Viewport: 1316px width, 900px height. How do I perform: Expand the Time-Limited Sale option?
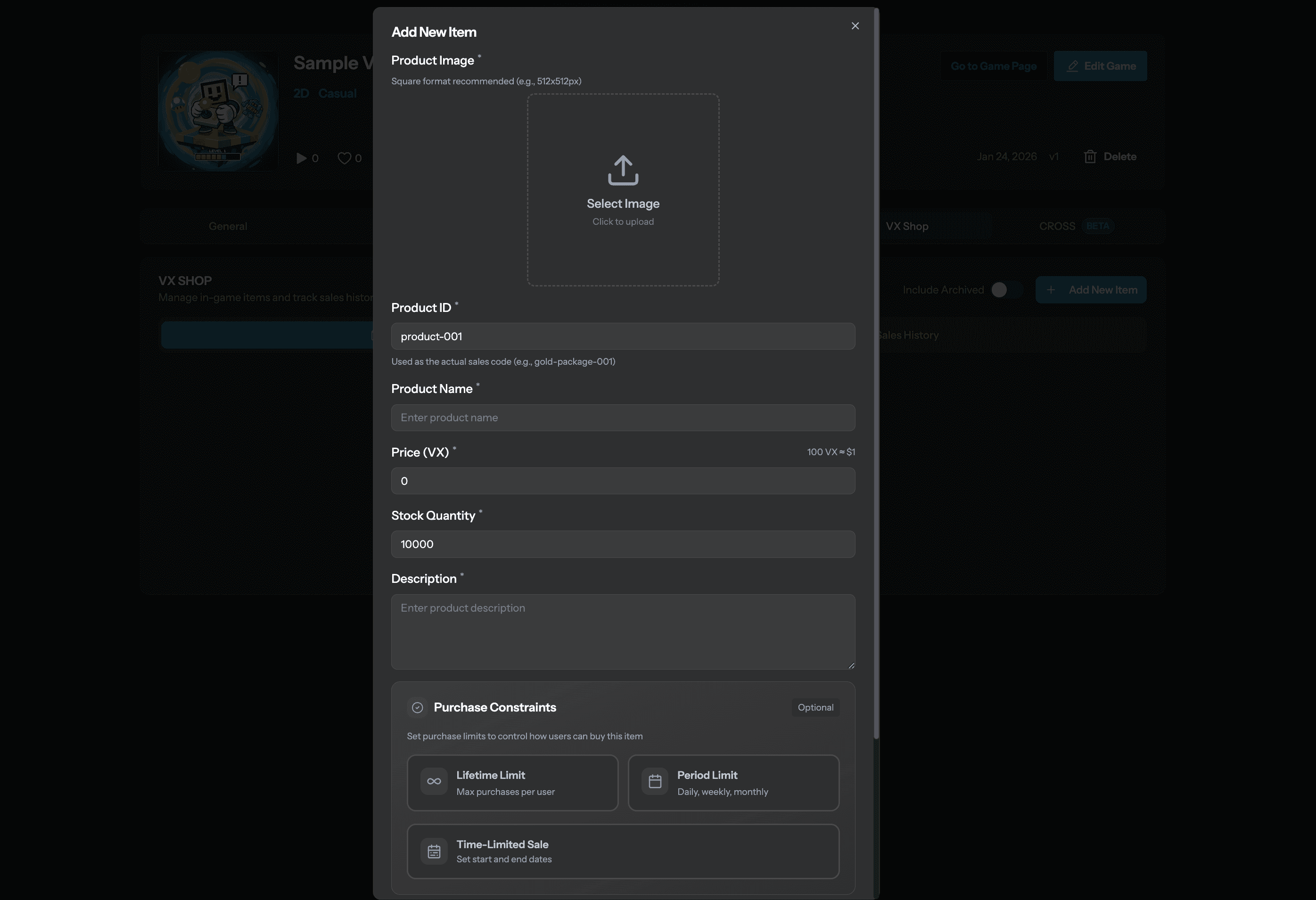pos(622,851)
